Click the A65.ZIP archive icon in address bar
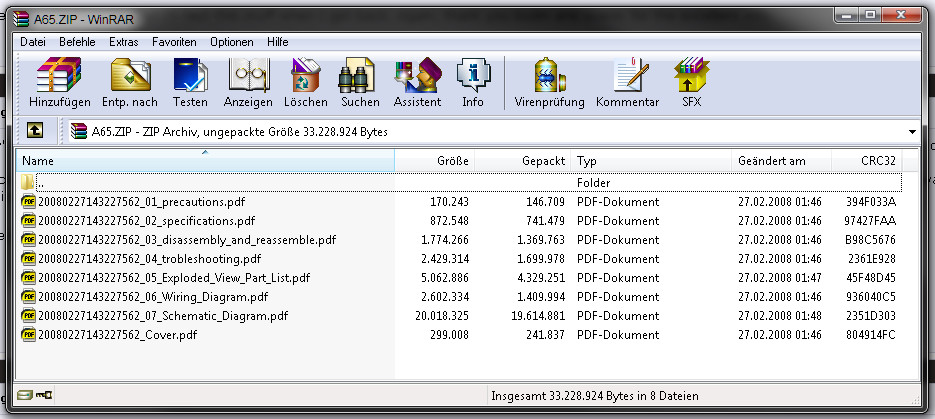 [79, 131]
